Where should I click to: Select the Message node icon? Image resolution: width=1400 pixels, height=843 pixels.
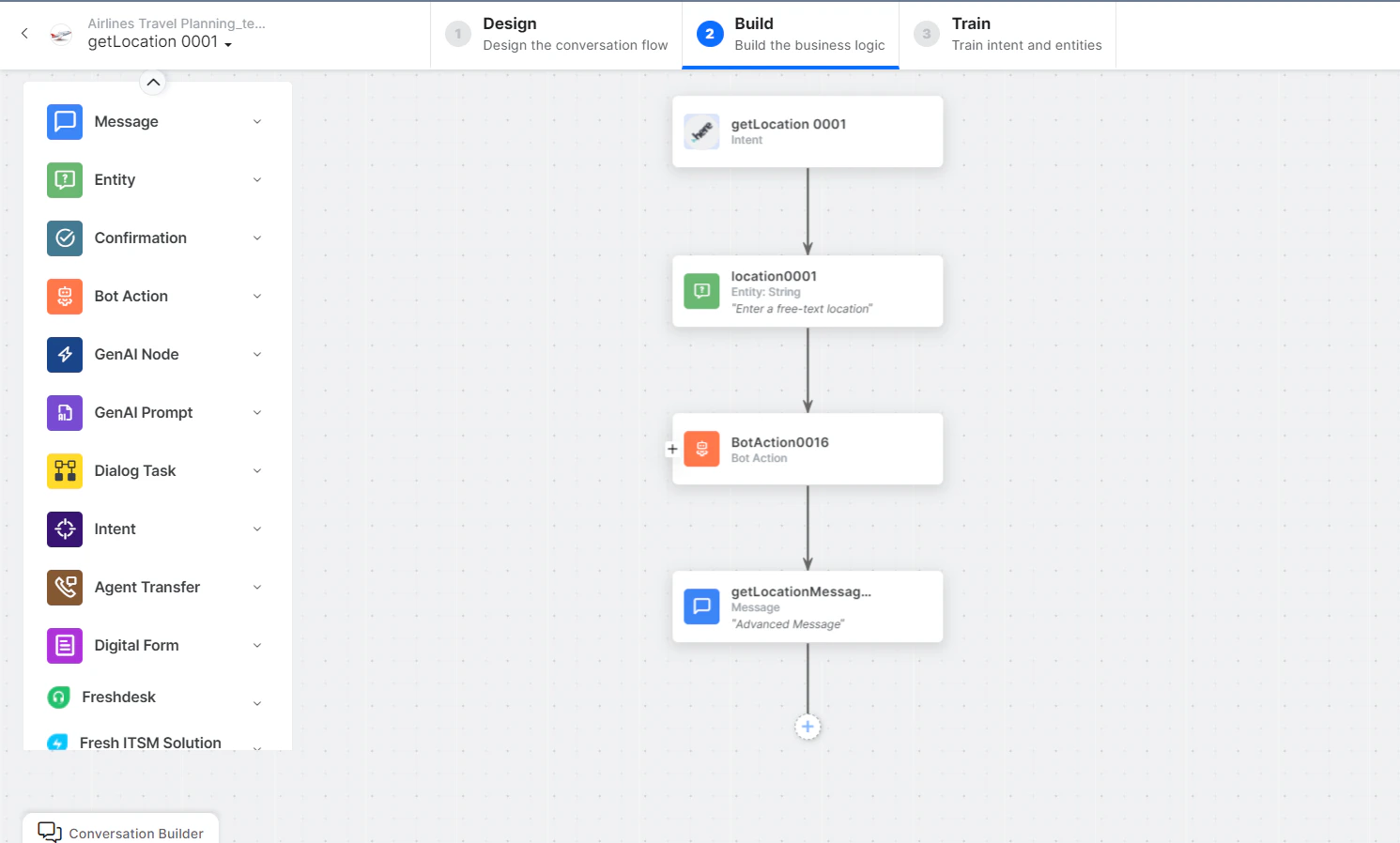[x=64, y=121]
